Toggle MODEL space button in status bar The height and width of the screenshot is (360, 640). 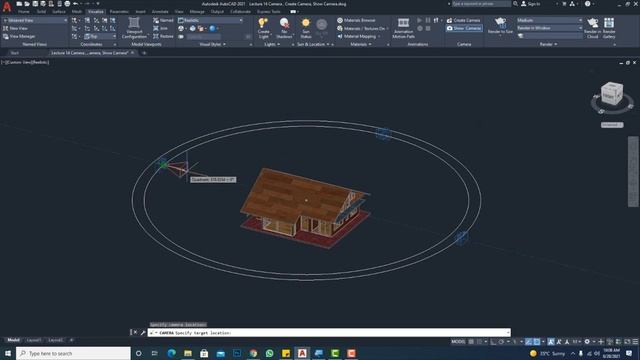click(x=458, y=342)
